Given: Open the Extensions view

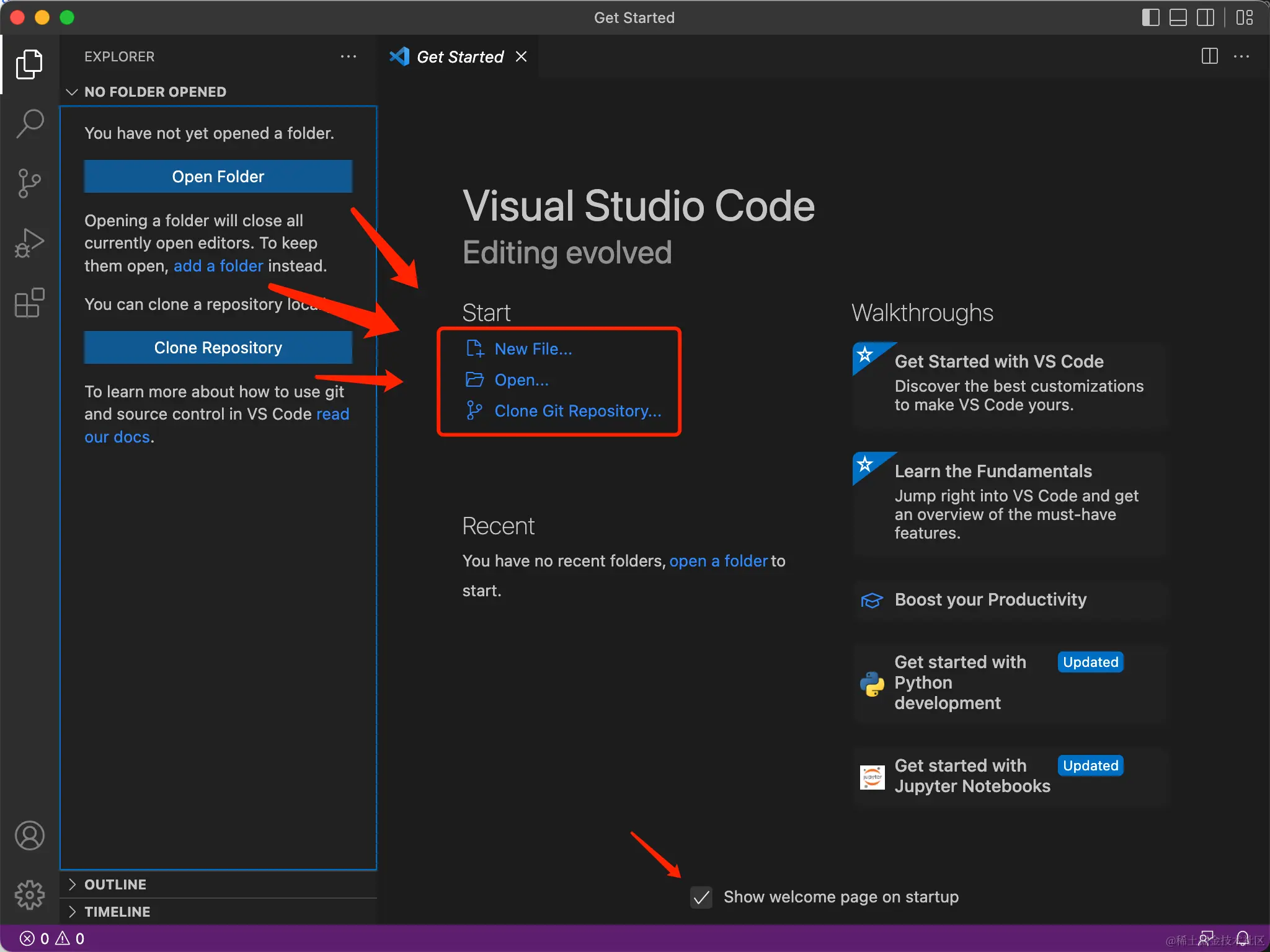Looking at the screenshot, I should pyautogui.click(x=29, y=303).
